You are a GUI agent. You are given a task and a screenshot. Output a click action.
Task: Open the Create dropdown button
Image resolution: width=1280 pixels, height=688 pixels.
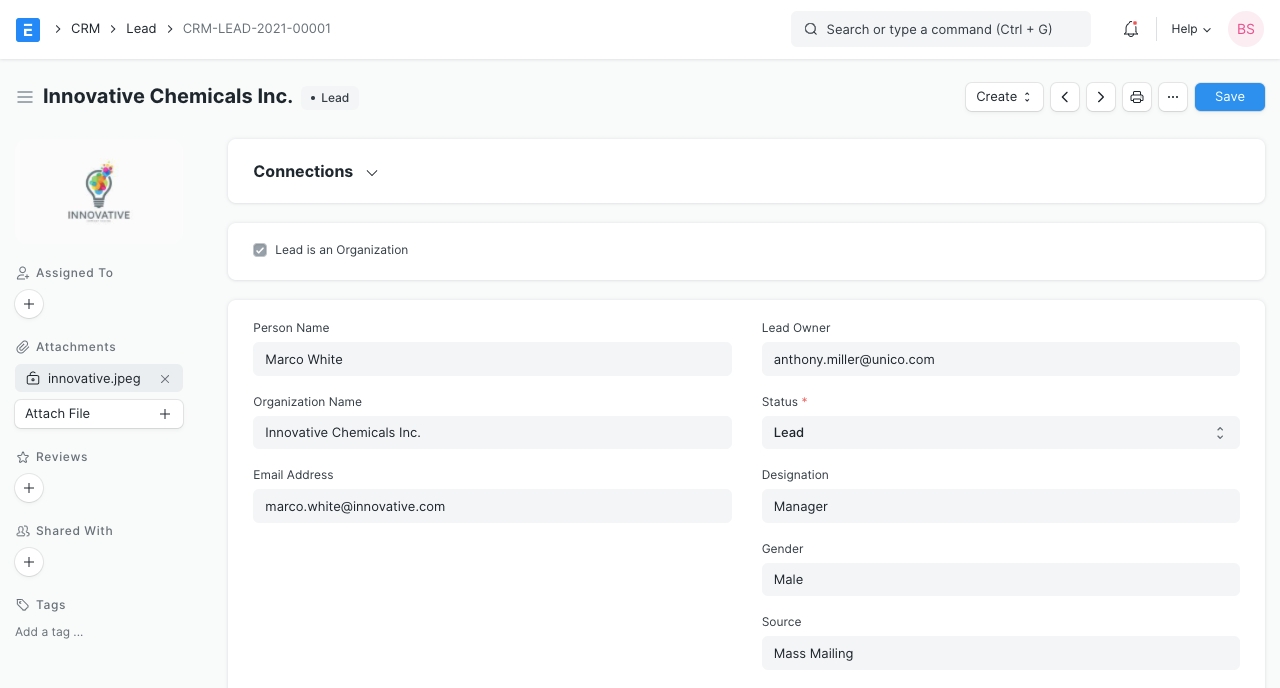pyautogui.click(x=1004, y=97)
